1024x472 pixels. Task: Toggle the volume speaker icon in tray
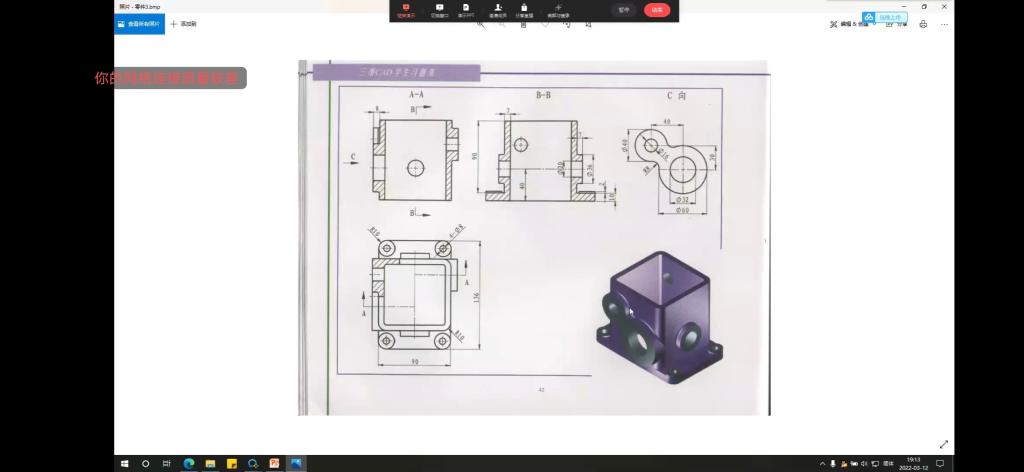[864, 464]
